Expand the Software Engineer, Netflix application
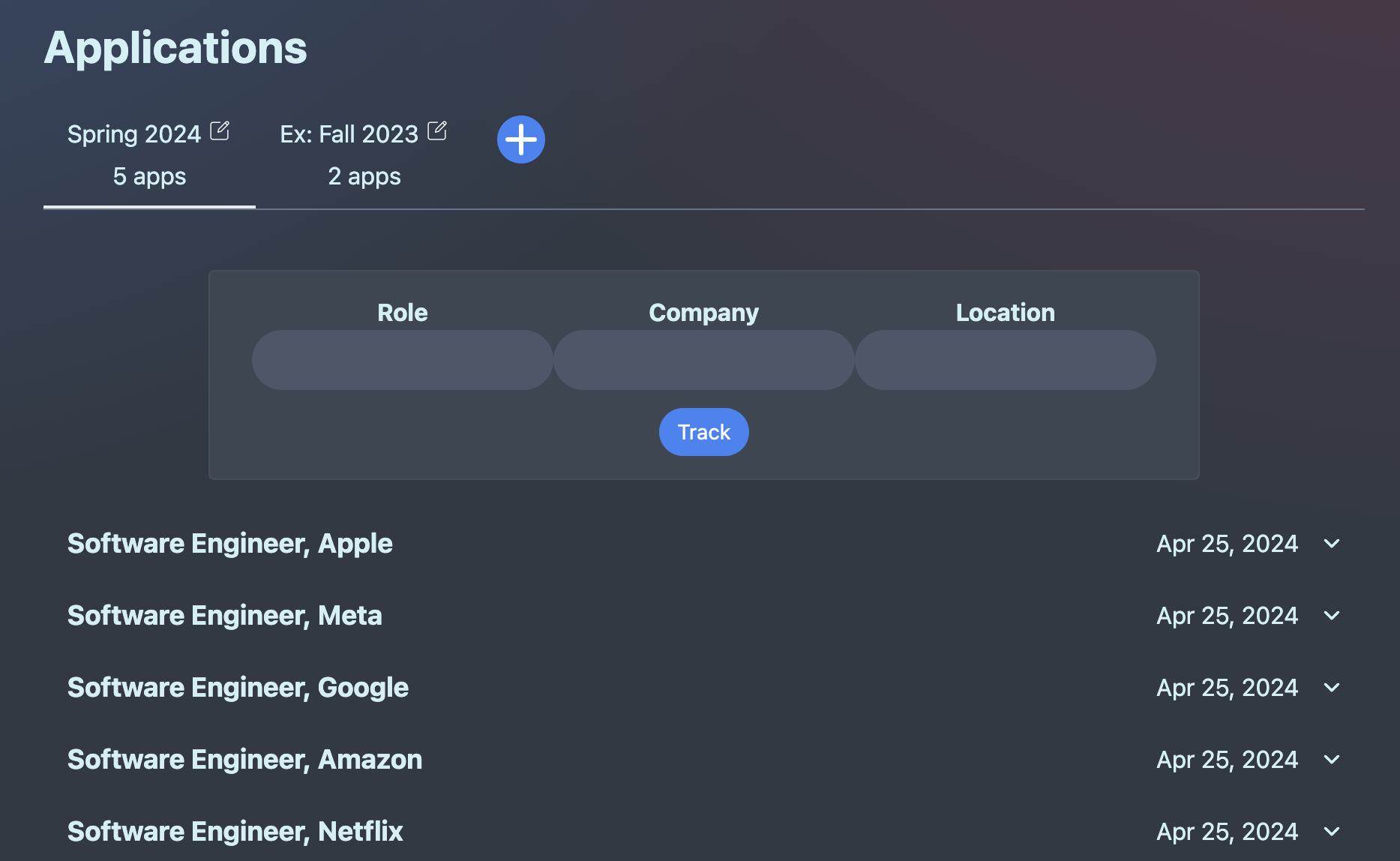This screenshot has height=861, width=1400. (1332, 832)
